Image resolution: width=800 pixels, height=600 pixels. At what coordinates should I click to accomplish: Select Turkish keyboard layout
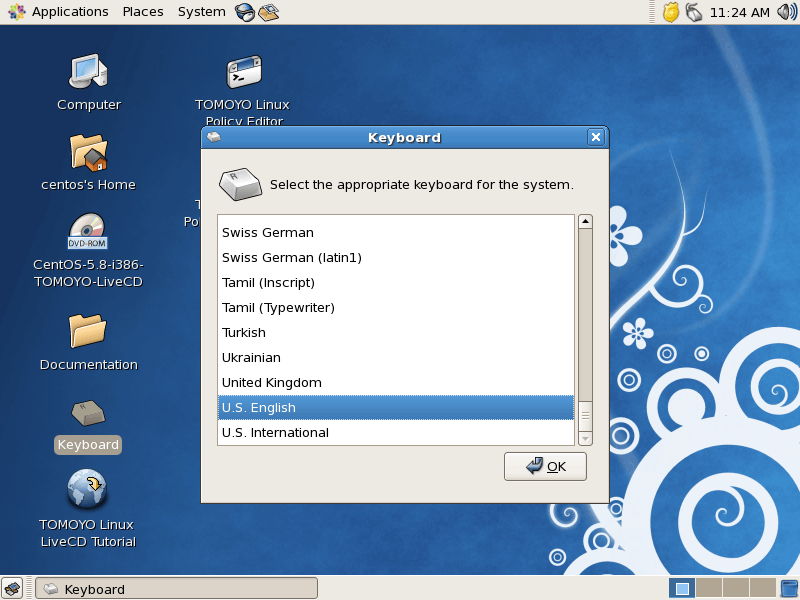tap(396, 333)
